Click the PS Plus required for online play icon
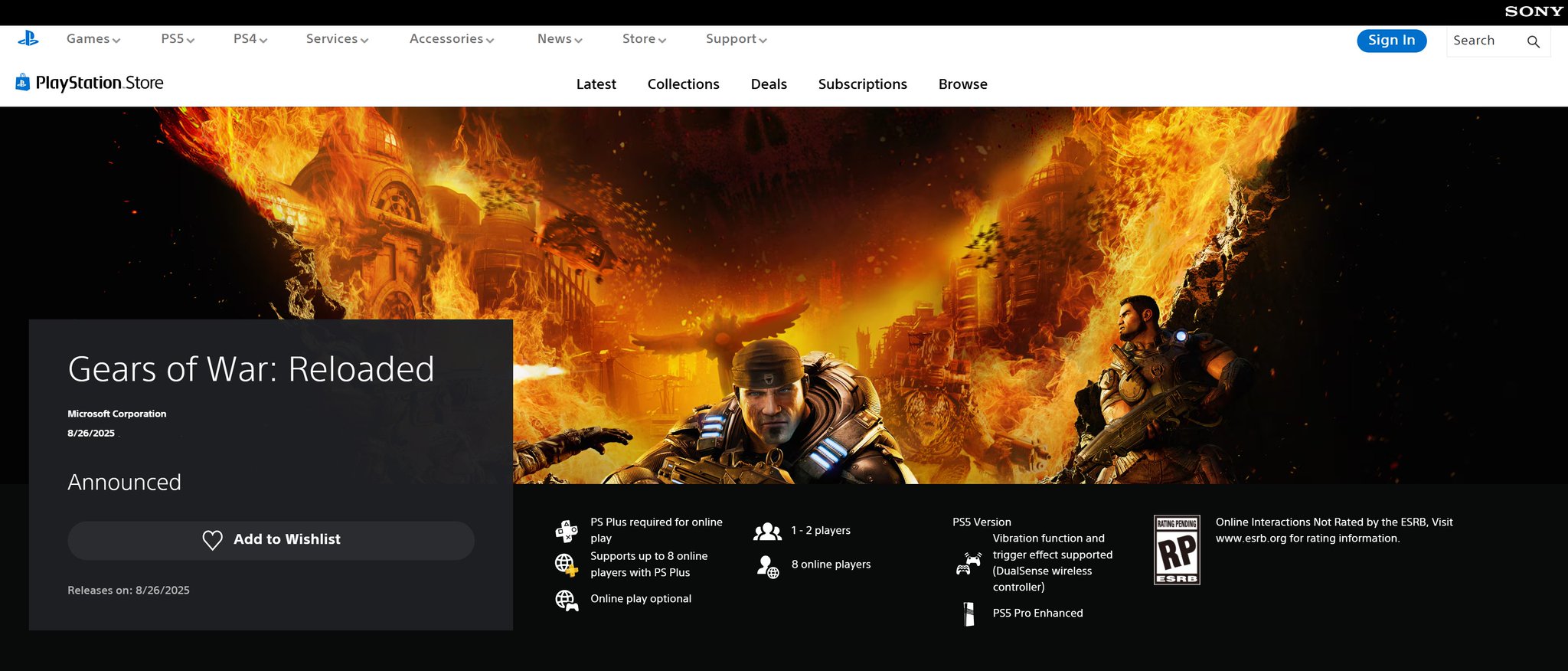The height and width of the screenshot is (671, 1568). (567, 531)
